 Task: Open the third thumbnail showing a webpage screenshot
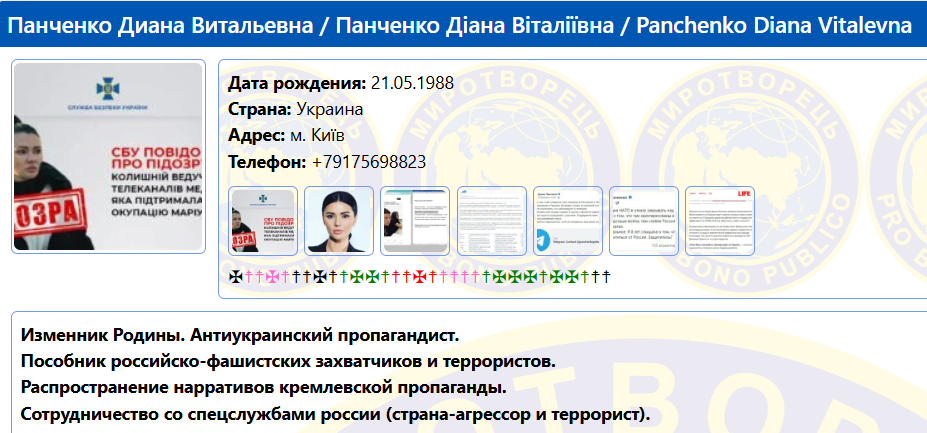415,220
